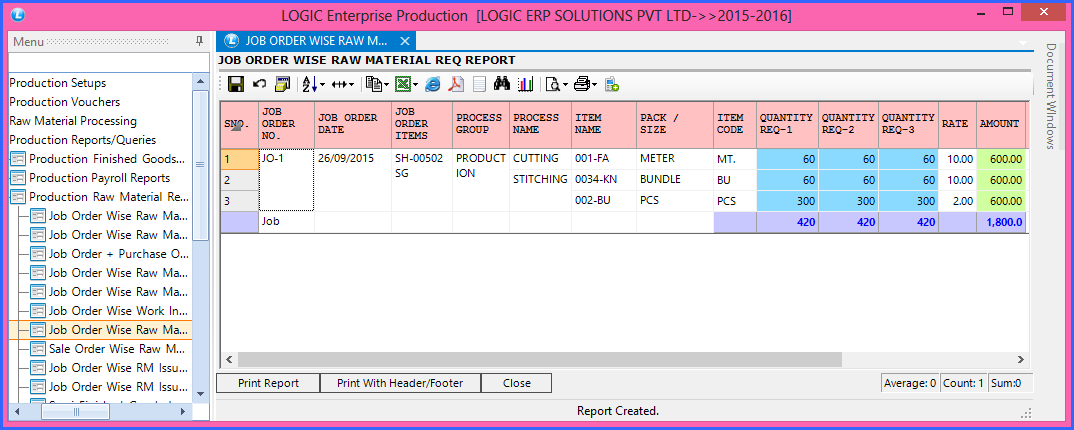Screen dimensions: 1074x430
Task: Click the grid horizontal scrollbar thumb
Action: click(539, 359)
